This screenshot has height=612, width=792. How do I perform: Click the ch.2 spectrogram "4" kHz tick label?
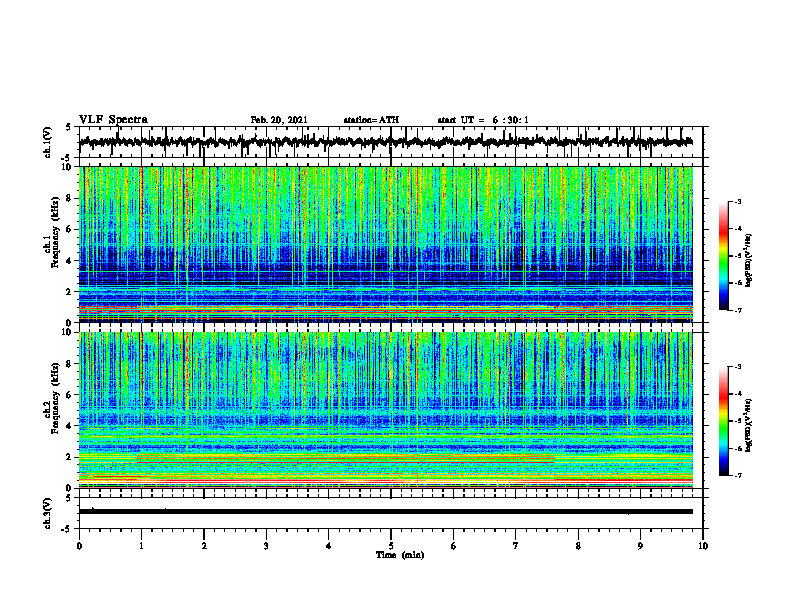pyautogui.click(x=70, y=426)
